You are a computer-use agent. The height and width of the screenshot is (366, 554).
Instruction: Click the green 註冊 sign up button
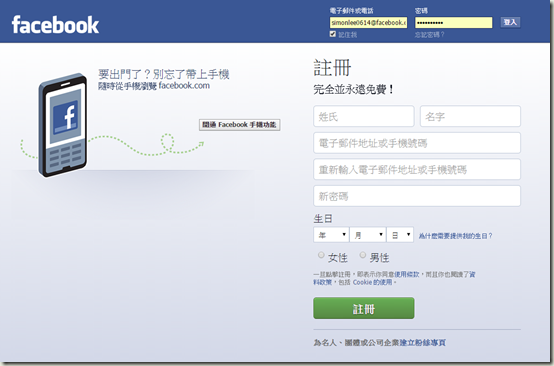364,308
